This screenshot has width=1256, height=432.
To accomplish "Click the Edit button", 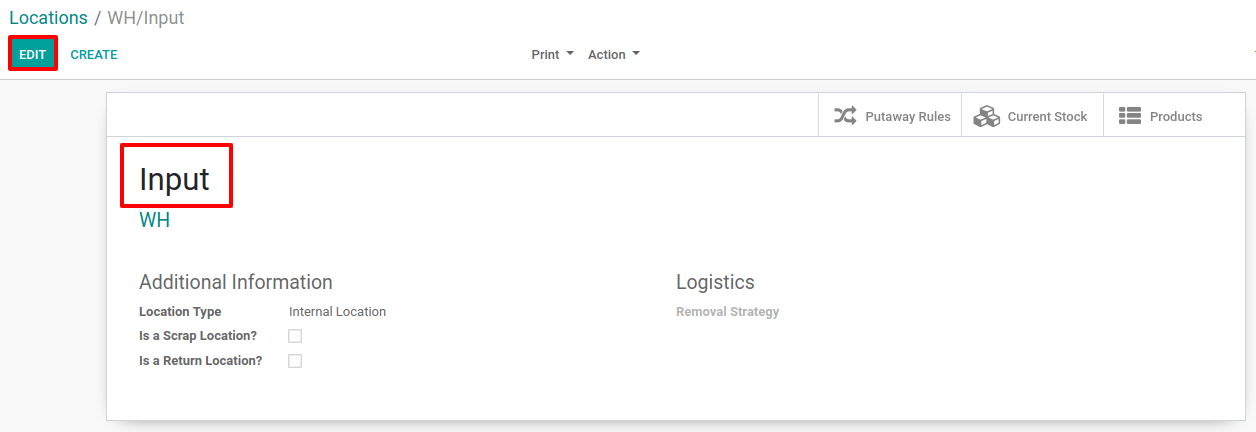I will pyautogui.click(x=33, y=54).
